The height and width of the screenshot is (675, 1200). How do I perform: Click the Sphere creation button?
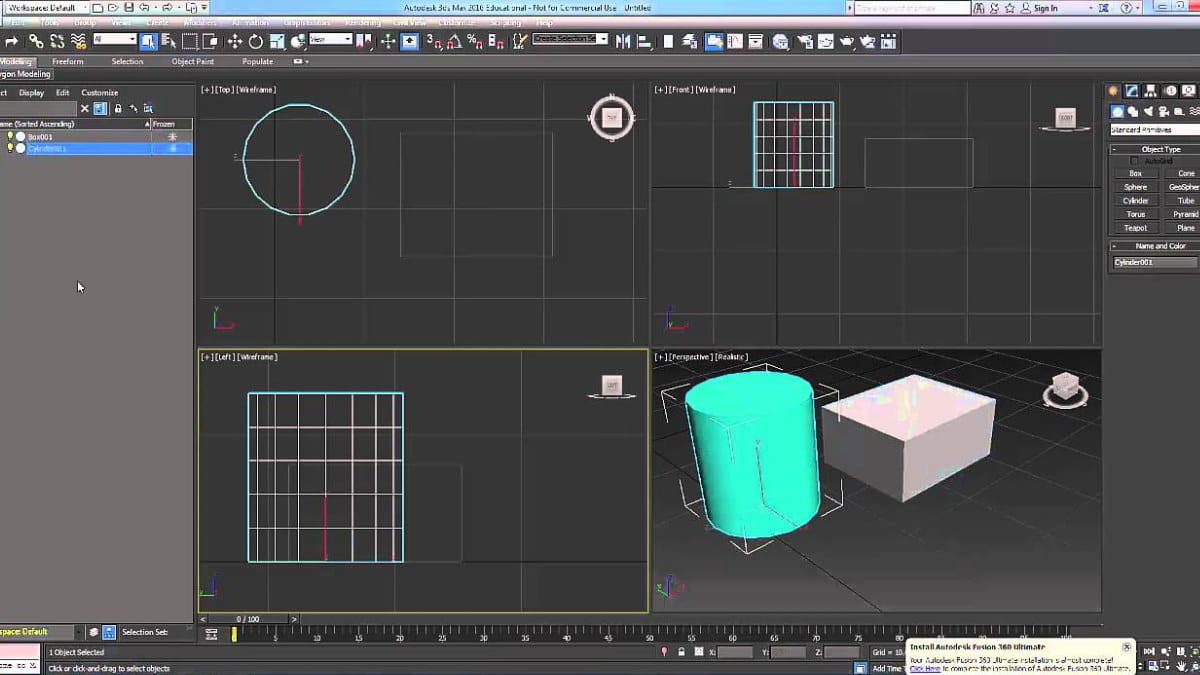[1134, 186]
